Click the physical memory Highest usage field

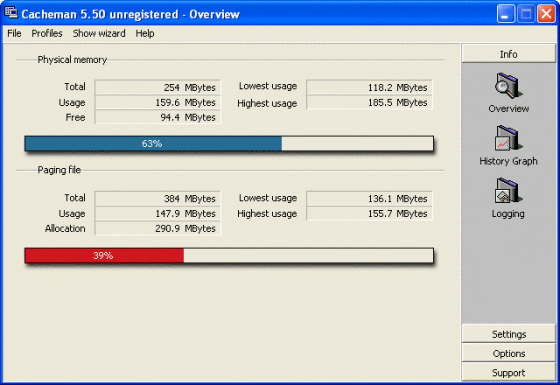(369, 102)
